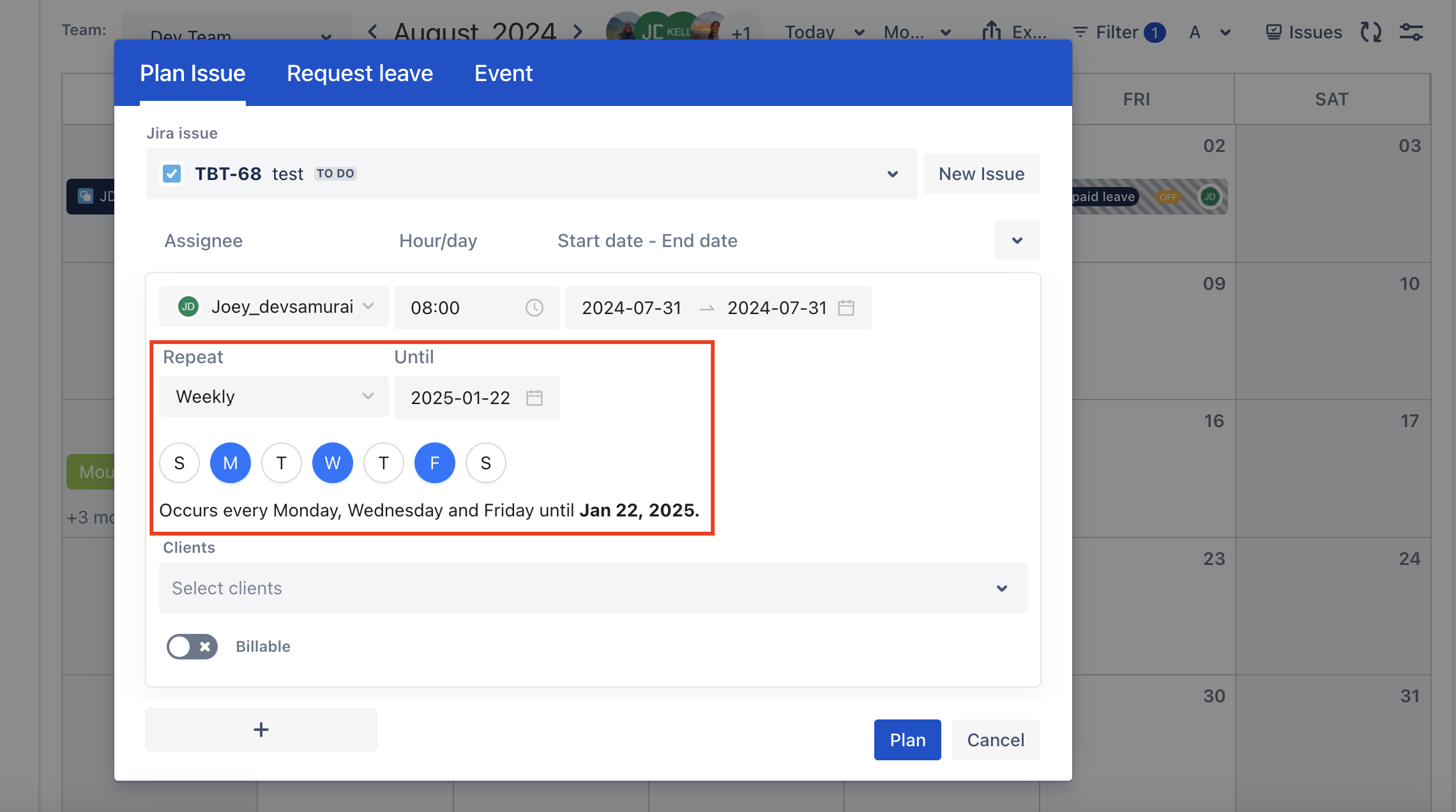
Task: Go to previous month arrow
Action: click(373, 31)
